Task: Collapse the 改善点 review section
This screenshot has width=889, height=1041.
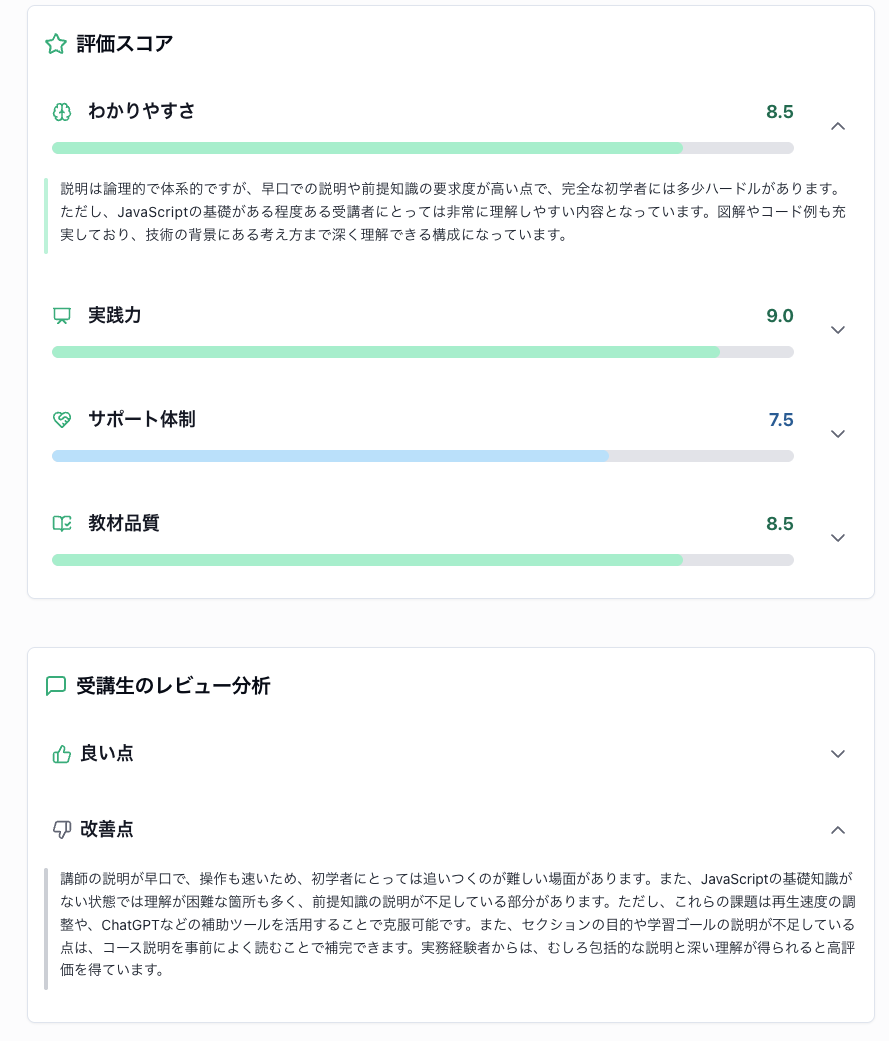Action: pos(838,829)
